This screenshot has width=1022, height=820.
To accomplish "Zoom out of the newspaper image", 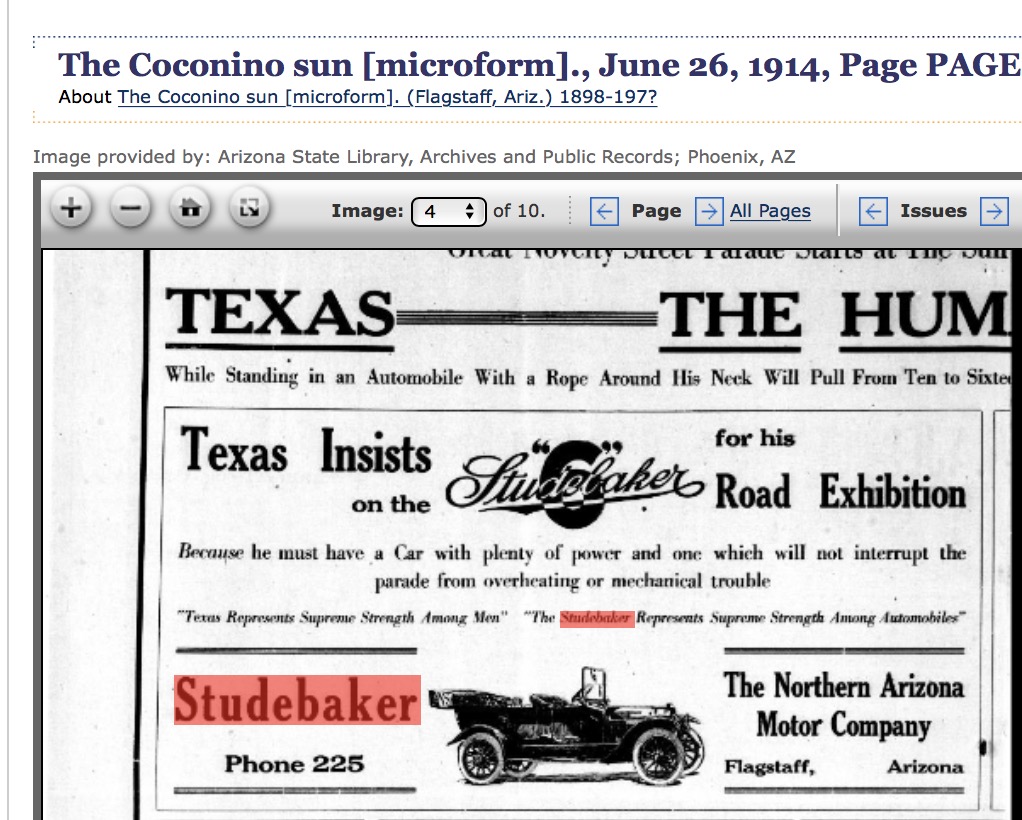I will pyautogui.click(x=131, y=209).
